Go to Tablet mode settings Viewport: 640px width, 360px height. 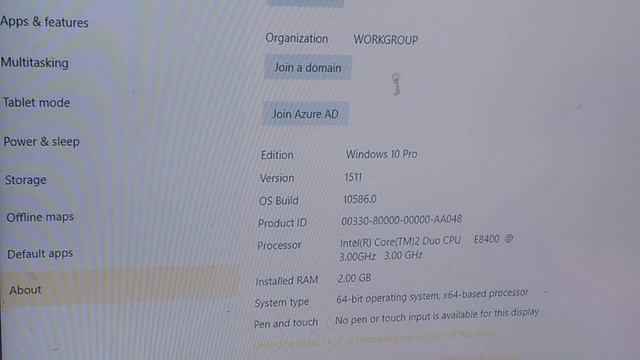pos(36,102)
